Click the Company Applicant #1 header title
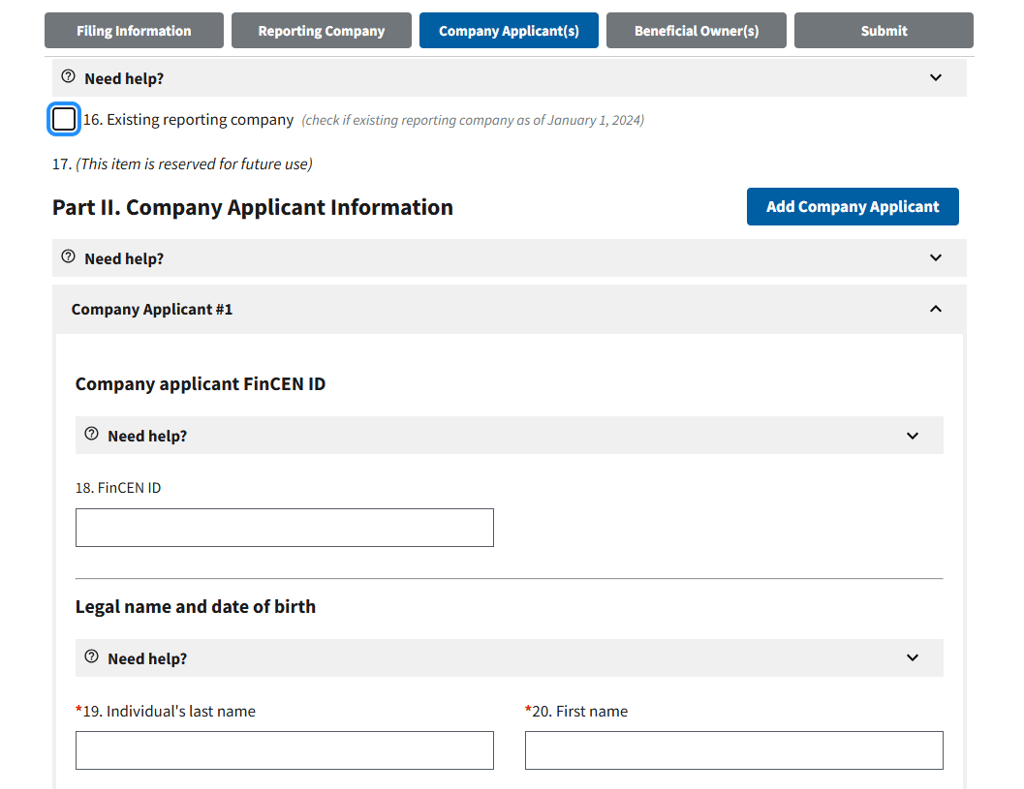The height and width of the screenshot is (789, 1024). pyautogui.click(x=152, y=310)
